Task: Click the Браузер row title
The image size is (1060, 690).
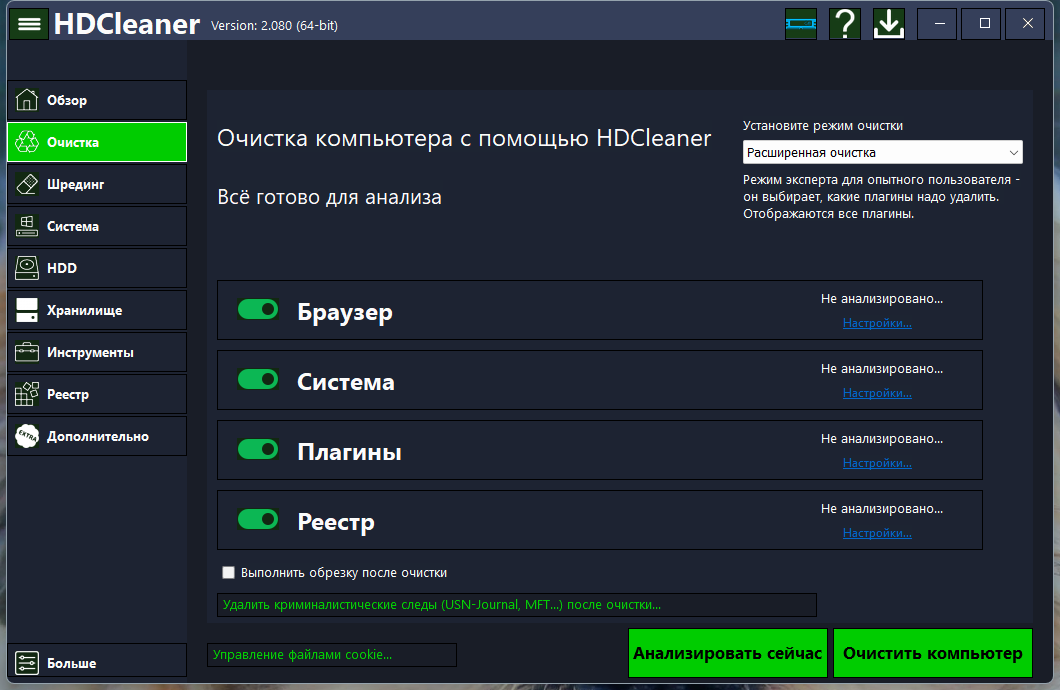Action: pyautogui.click(x=345, y=312)
